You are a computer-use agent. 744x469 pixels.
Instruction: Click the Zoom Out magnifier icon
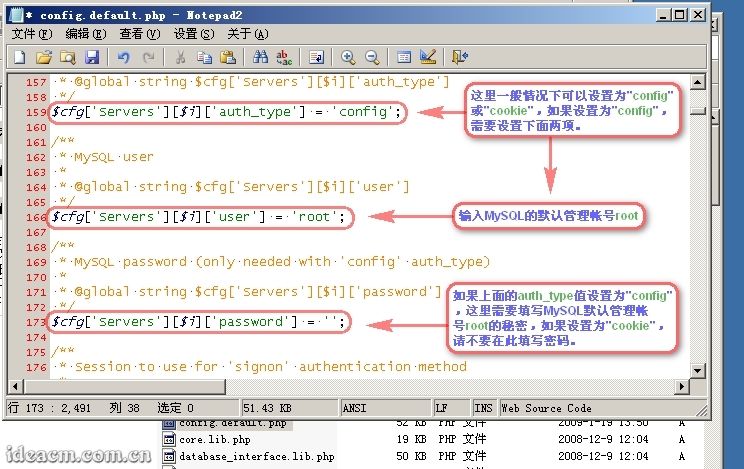click(x=372, y=57)
